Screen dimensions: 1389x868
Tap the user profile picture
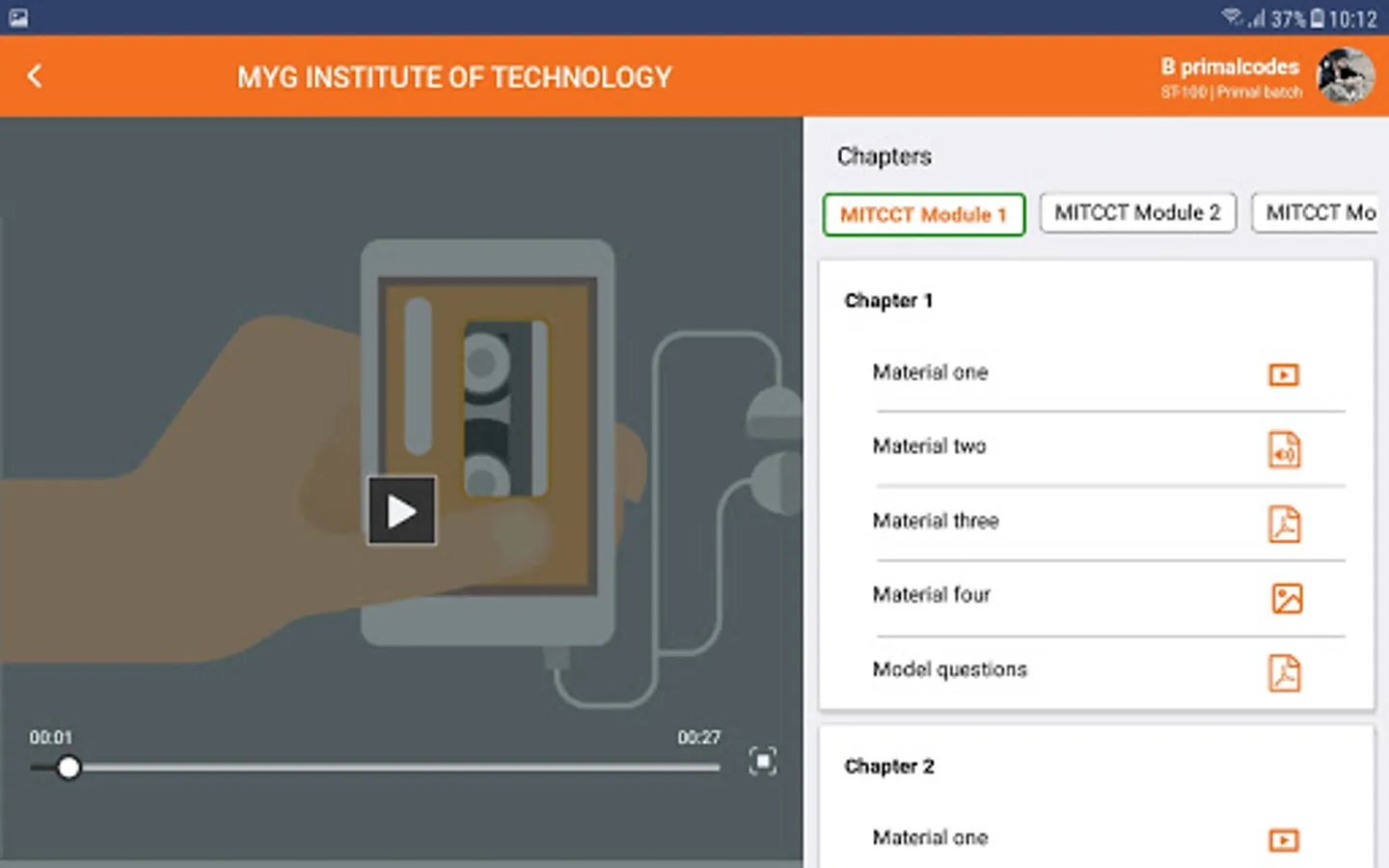point(1346,75)
